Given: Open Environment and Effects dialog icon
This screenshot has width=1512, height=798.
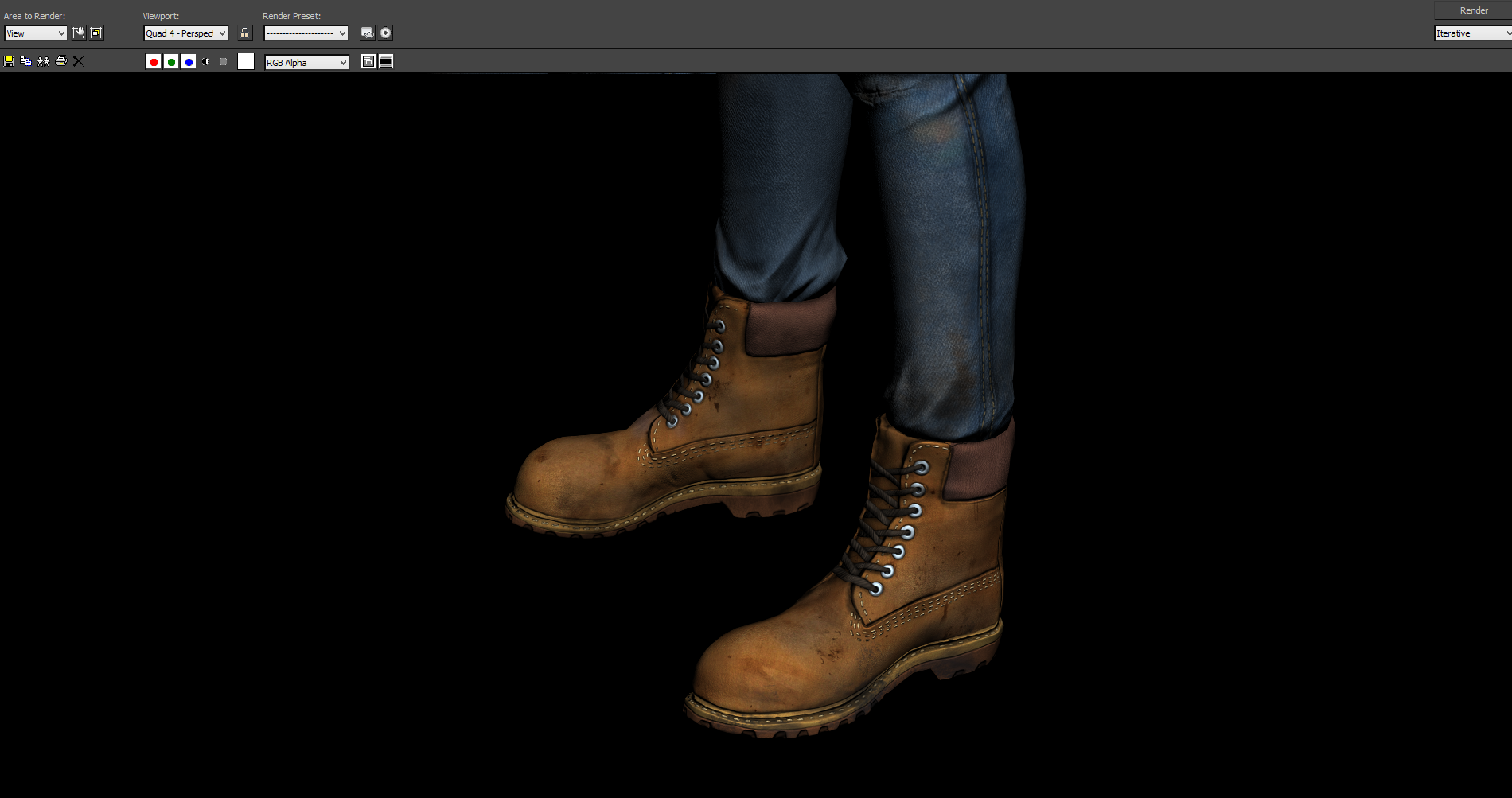Looking at the screenshot, I should click(x=386, y=33).
